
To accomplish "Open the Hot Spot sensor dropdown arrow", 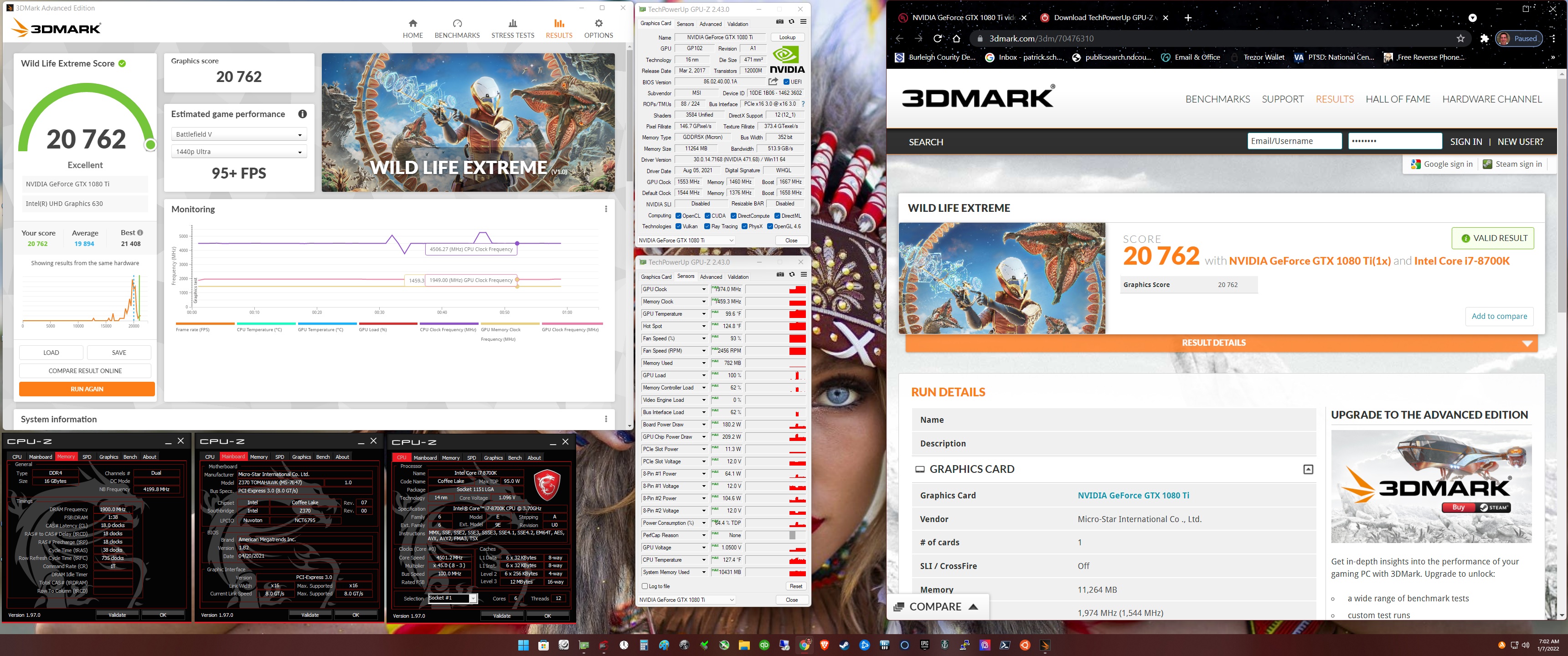I will click(704, 326).
